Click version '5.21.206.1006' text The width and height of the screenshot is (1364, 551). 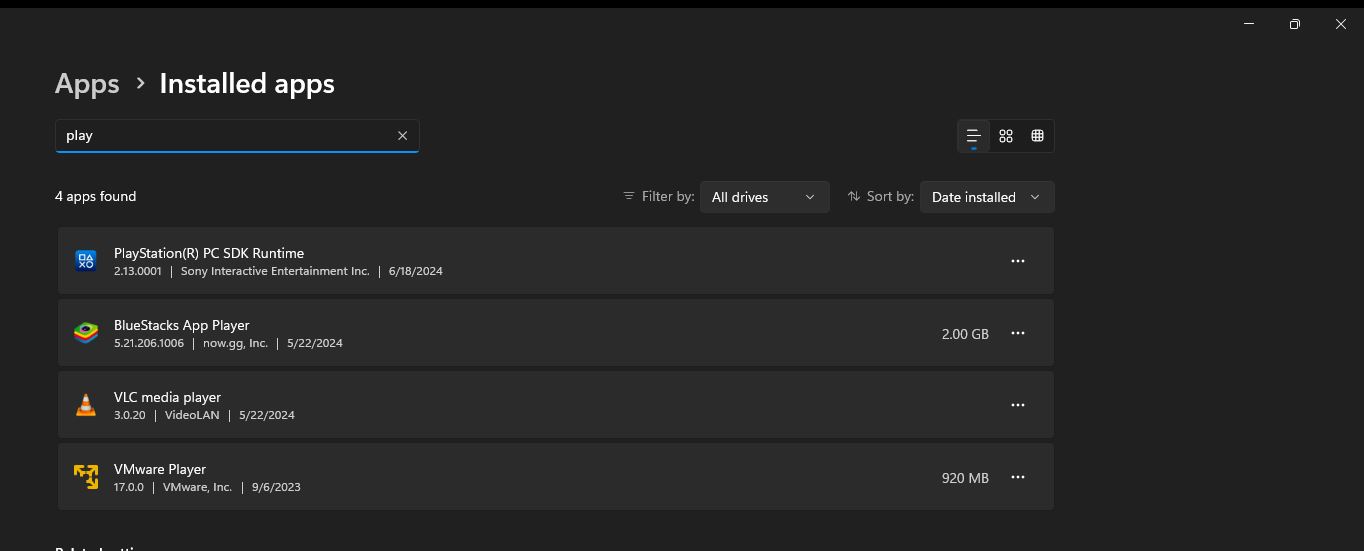[x=149, y=343]
